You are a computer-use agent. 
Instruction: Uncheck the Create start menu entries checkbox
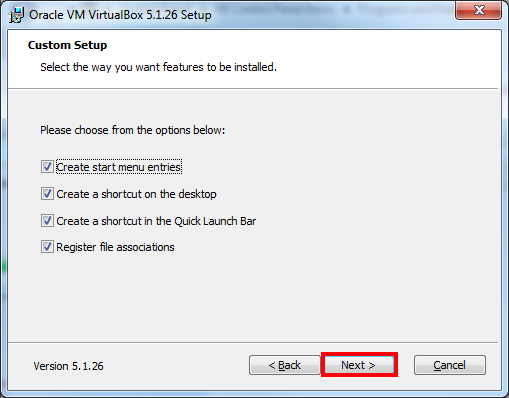point(47,167)
